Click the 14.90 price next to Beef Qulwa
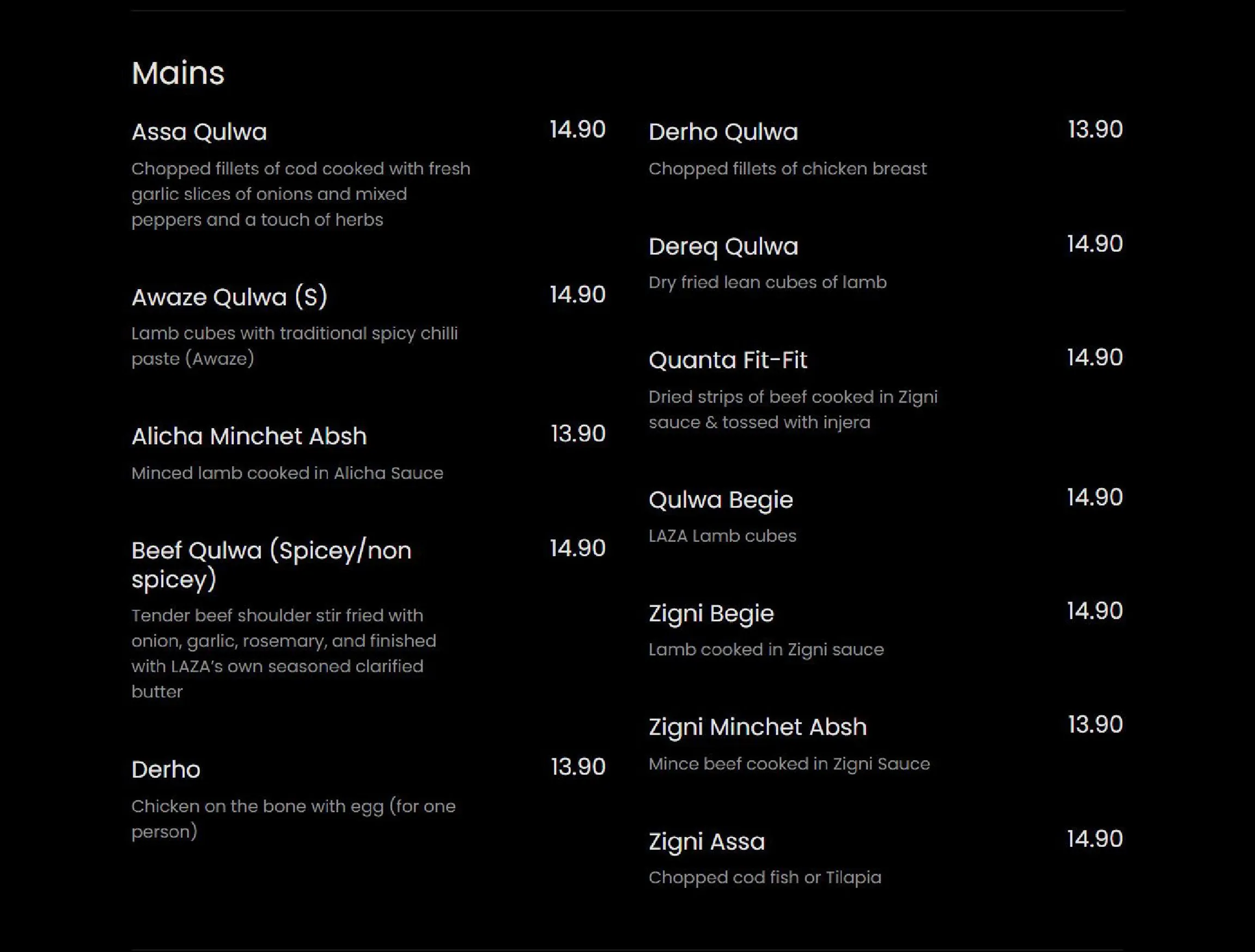Screen dimensions: 1255x952 click(x=577, y=548)
